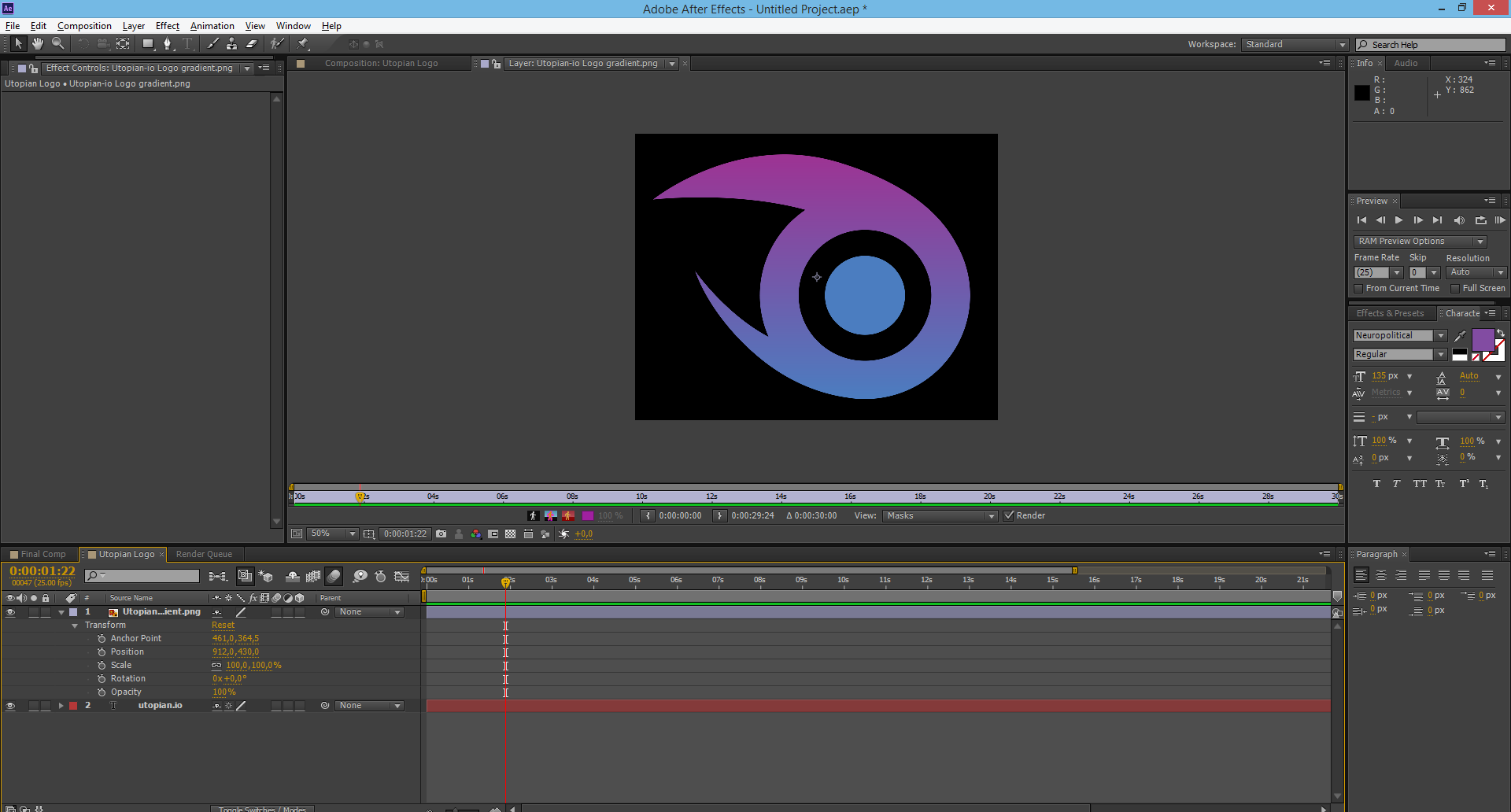Open the Regular font style dropdown
Viewport: 1511px width, 812px height.
pyautogui.click(x=1400, y=355)
